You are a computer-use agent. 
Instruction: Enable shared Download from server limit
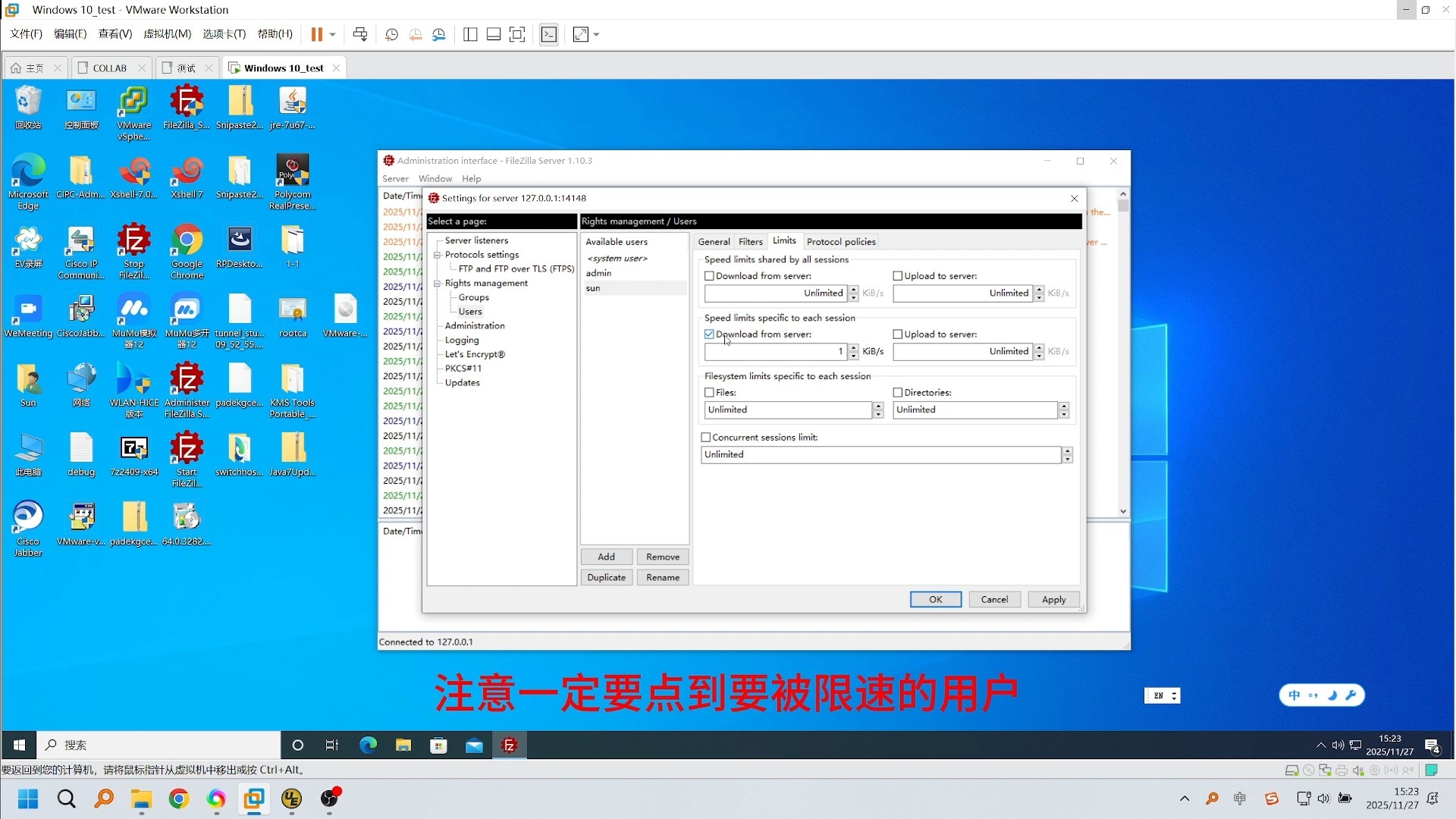pos(709,276)
